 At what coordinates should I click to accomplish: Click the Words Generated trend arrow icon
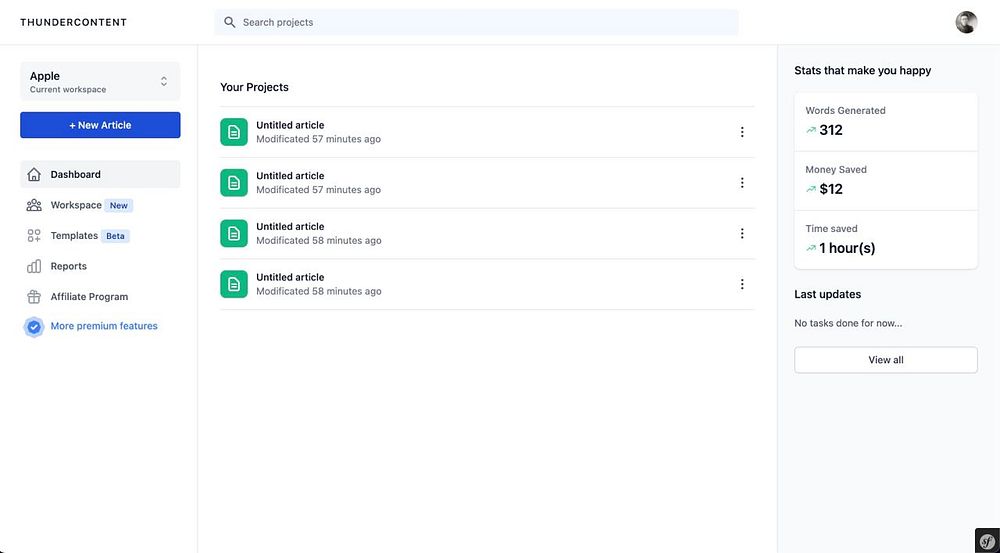[x=811, y=130]
